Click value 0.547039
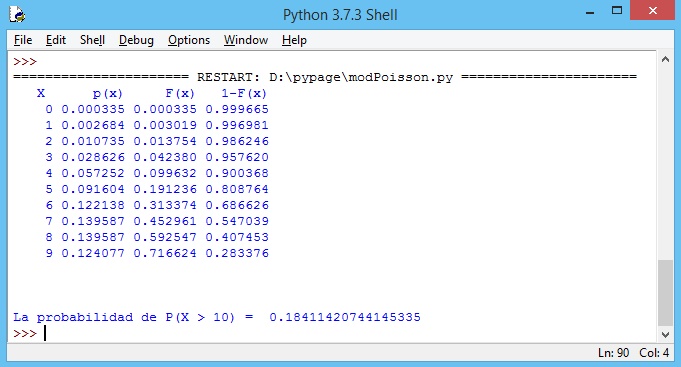 tap(237, 222)
